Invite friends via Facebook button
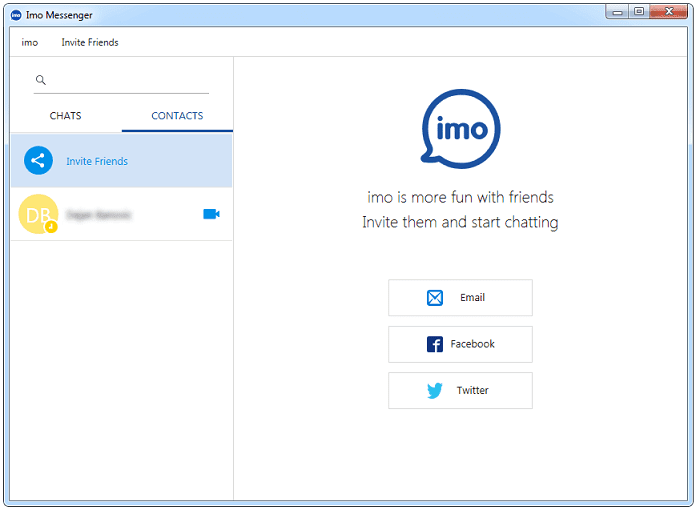Image resolution: width=696 pixels, height=510 pixels. pos(460,344)
